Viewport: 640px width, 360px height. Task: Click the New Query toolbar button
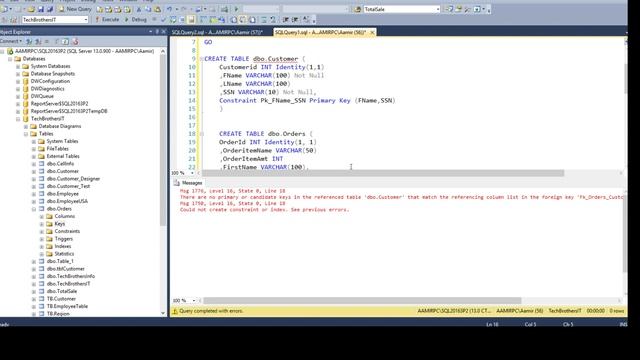[x=75, y=9]
